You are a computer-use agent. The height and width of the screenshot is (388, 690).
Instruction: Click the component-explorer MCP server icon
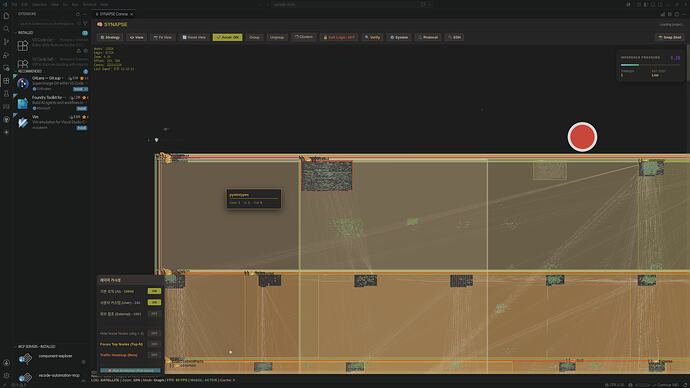click(x=26, y=359)
